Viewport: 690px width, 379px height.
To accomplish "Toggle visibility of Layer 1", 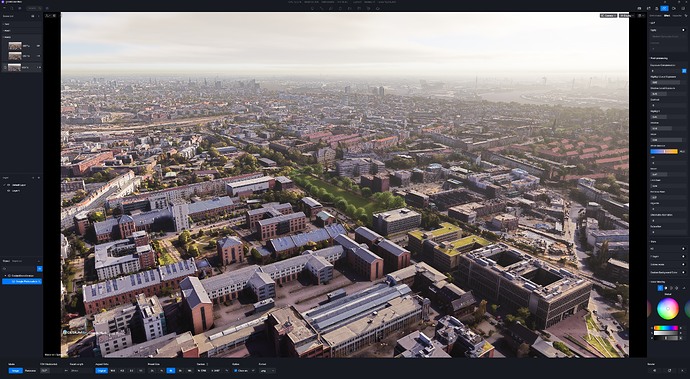I will pos(9,191).
